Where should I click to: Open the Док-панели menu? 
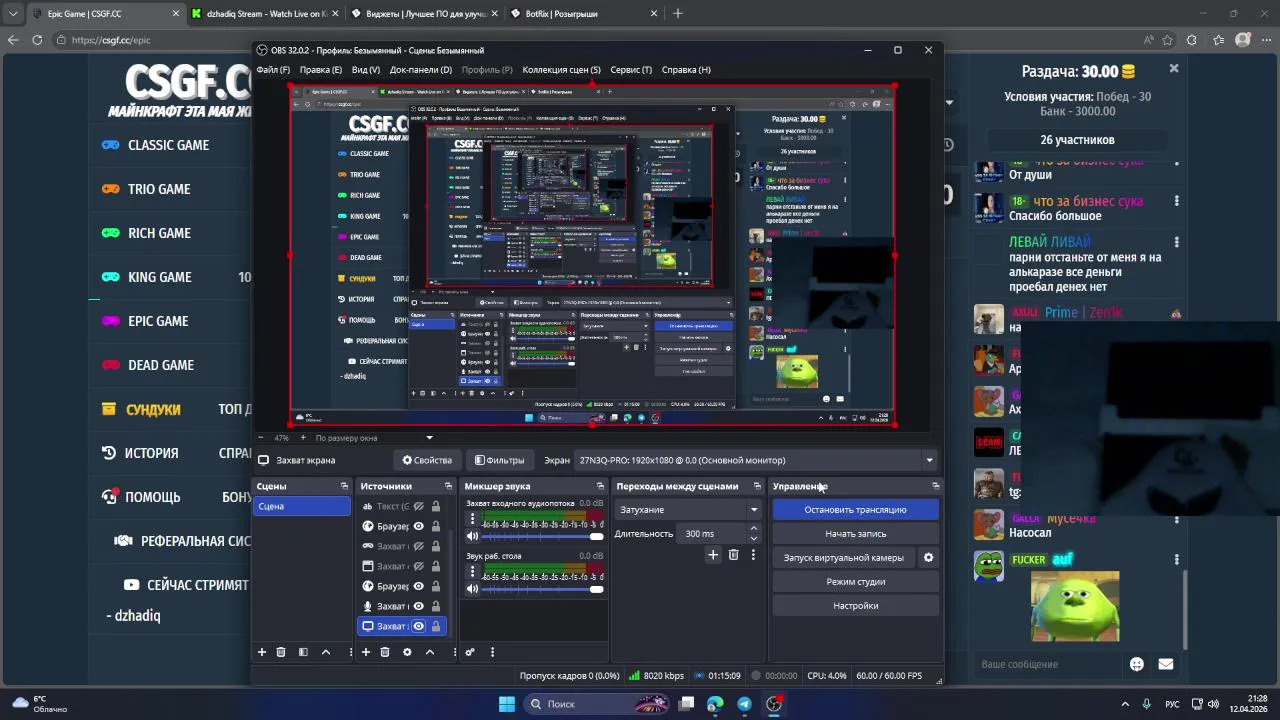420,70
